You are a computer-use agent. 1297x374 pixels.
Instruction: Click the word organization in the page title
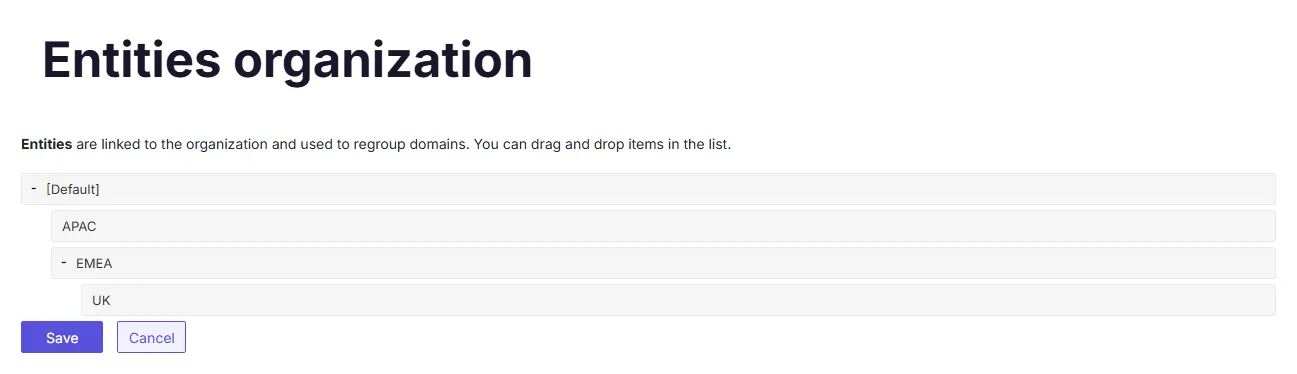click(x=383, y=60)
